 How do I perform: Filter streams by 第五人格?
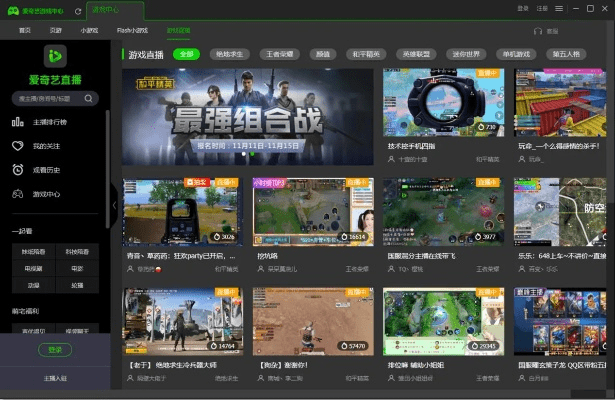[x=566, y=54]
